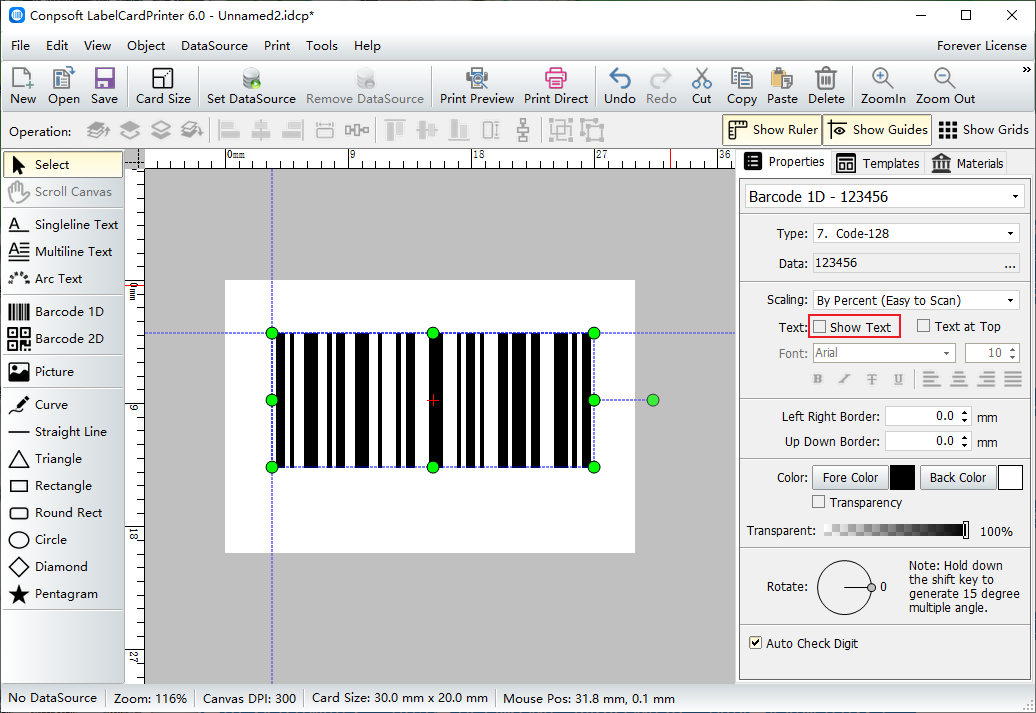Choose the Diamond shape tool

coord(63,567)
